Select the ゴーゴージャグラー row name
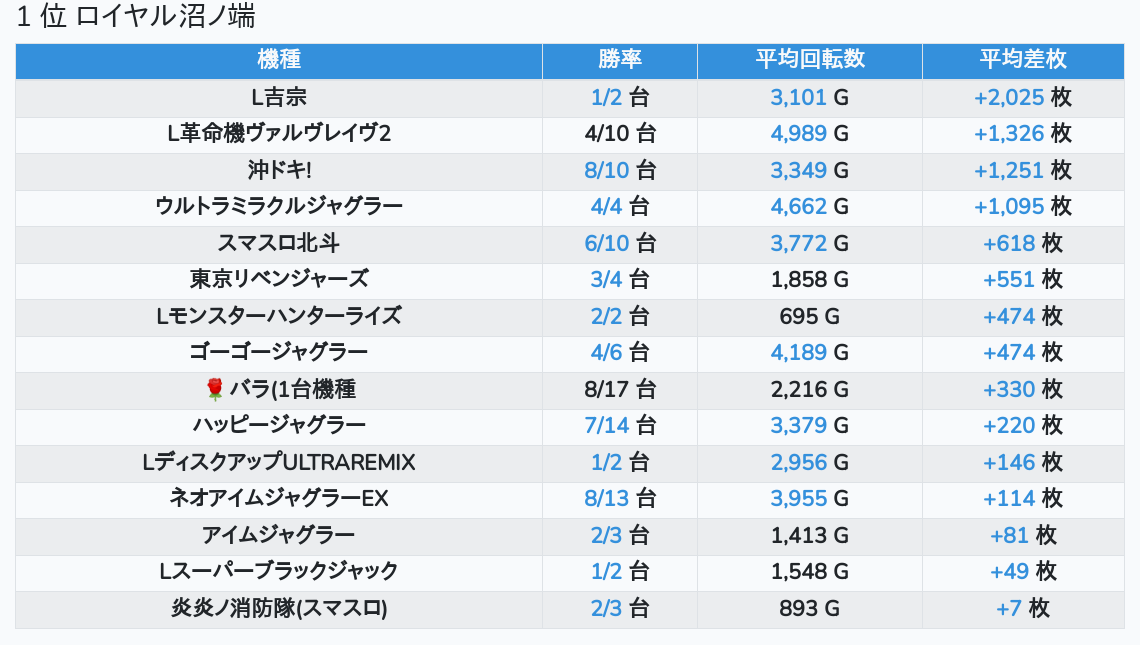The width and height of the screenshot is (1140, 645). pyautogui.click(x=279, y=352)
